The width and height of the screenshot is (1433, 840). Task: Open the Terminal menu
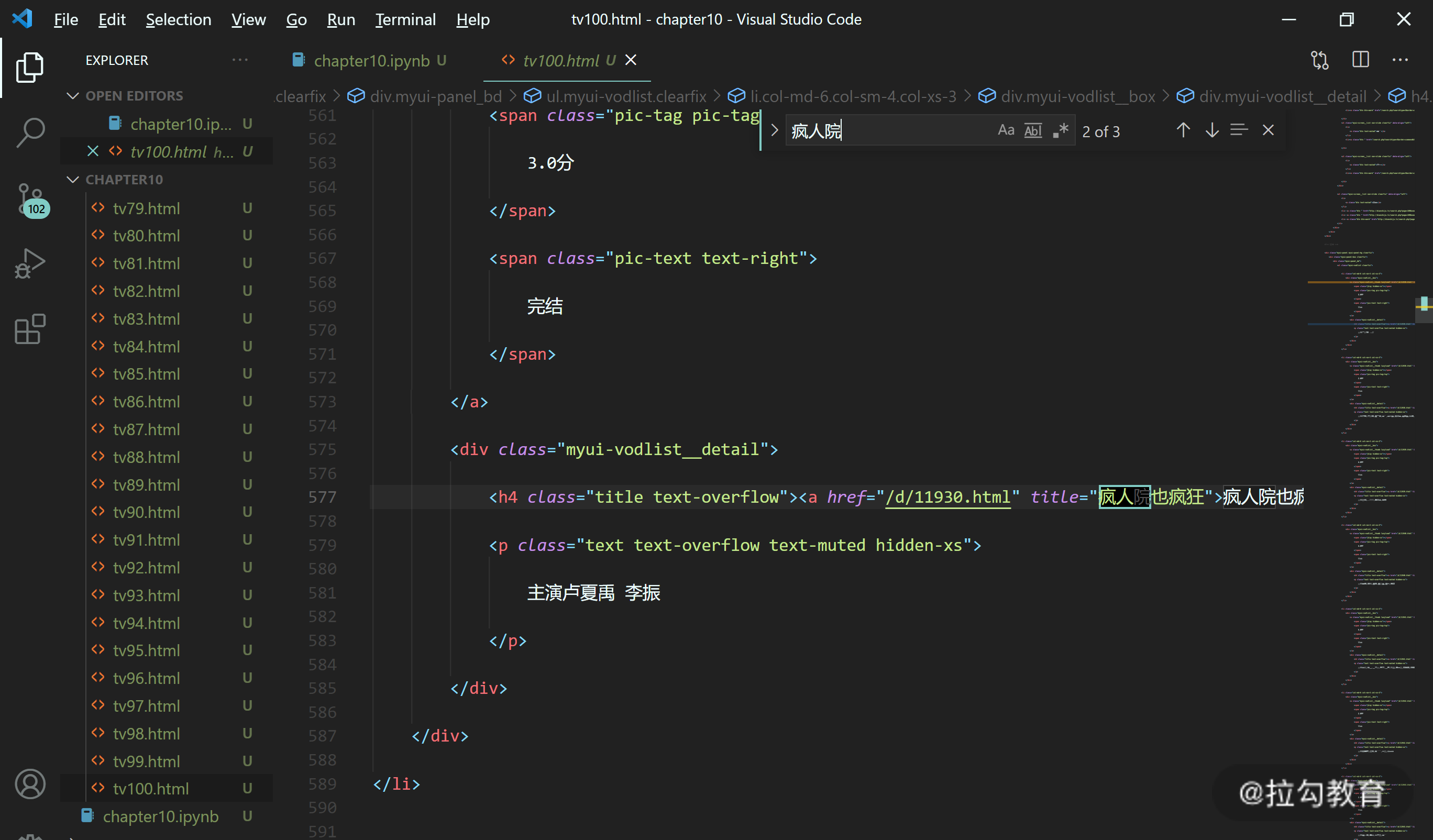tap(405, 19)
